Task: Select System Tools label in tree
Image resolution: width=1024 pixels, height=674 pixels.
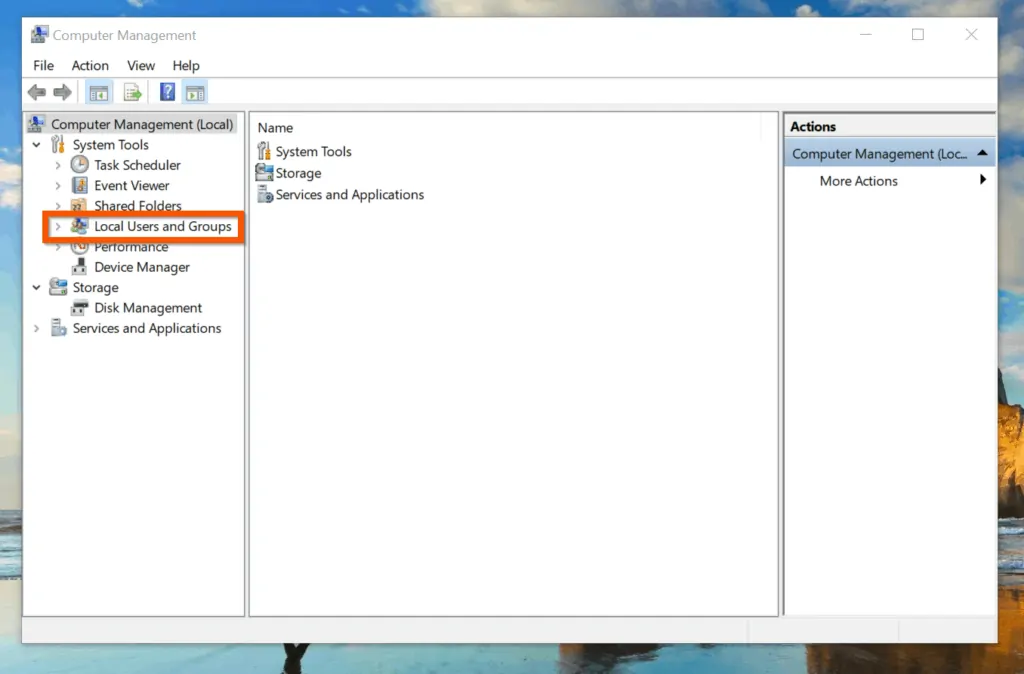Action: click(110, 144)
